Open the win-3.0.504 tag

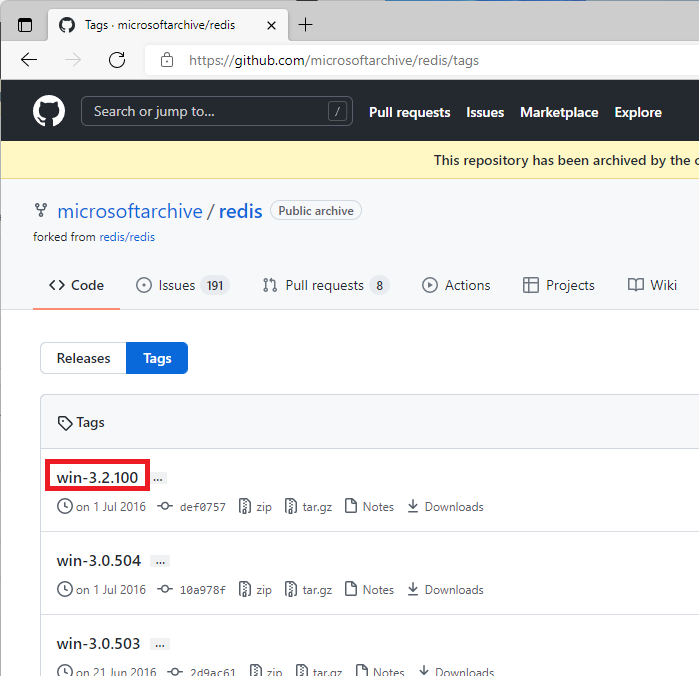point(99,561)
